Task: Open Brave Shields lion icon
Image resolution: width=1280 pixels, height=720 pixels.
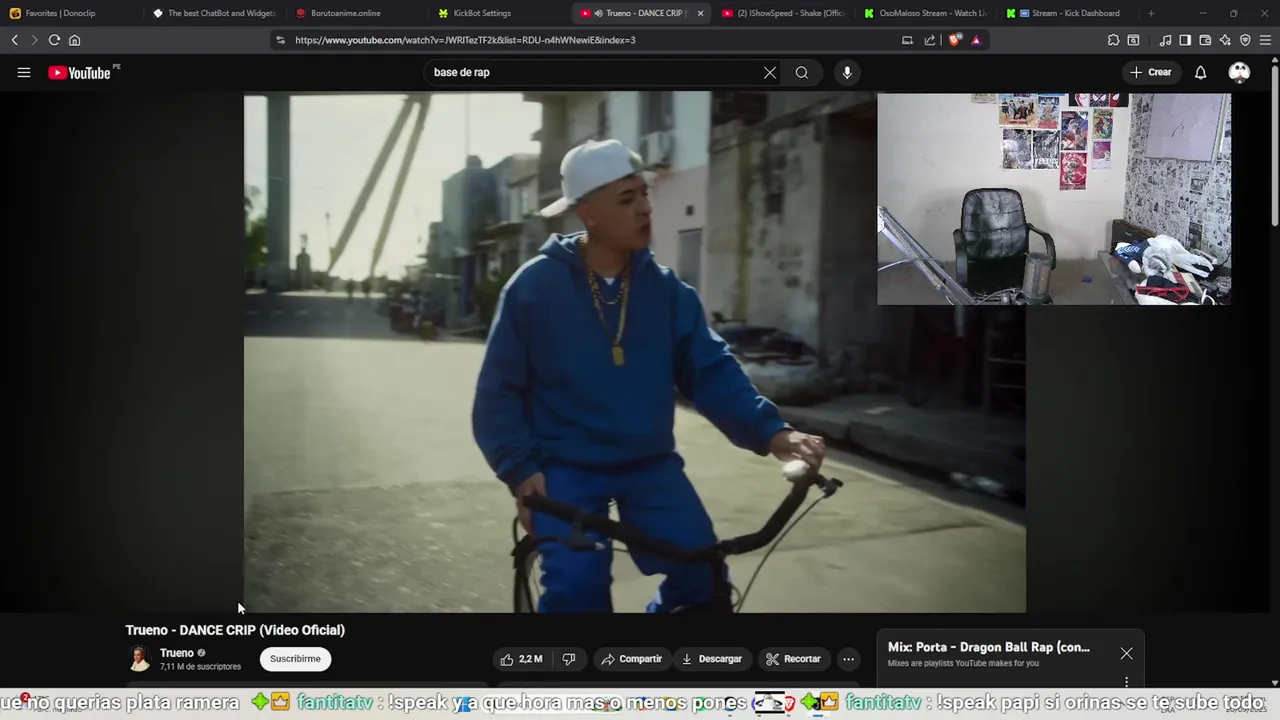Action: click(955, 40)
